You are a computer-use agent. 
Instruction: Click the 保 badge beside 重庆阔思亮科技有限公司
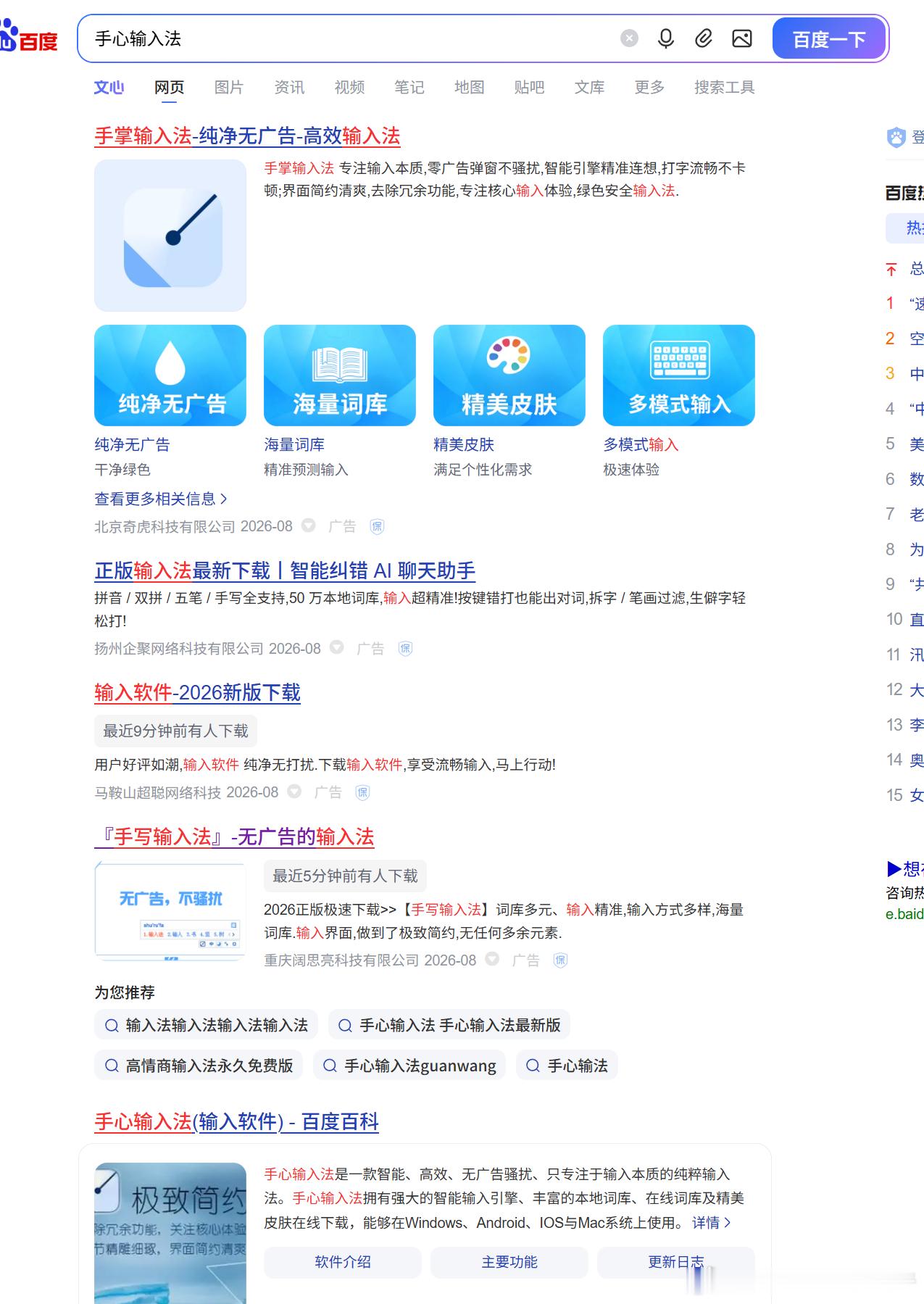(560, 960)
